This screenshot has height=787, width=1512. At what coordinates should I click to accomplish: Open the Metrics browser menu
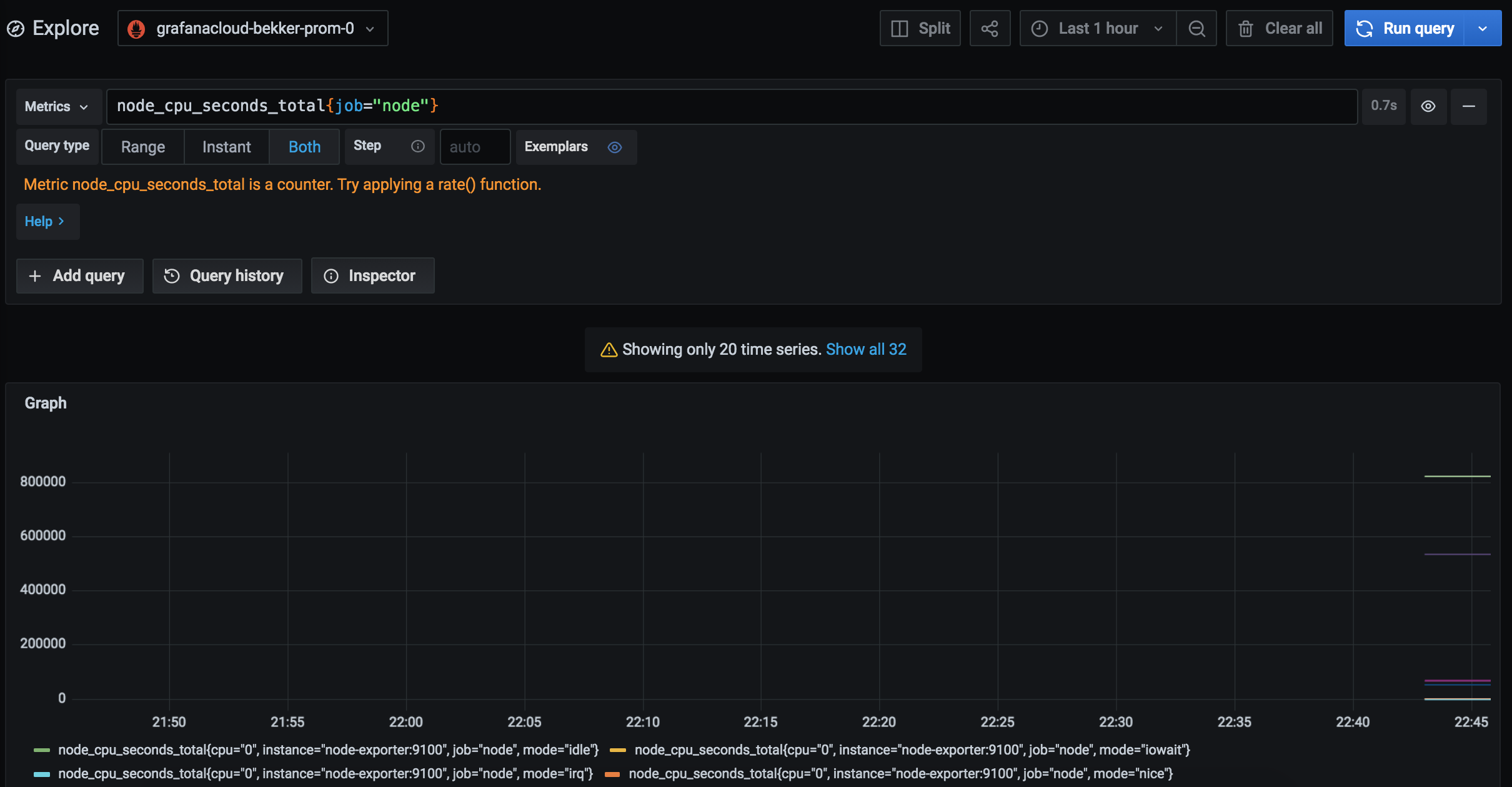[57, 106]
